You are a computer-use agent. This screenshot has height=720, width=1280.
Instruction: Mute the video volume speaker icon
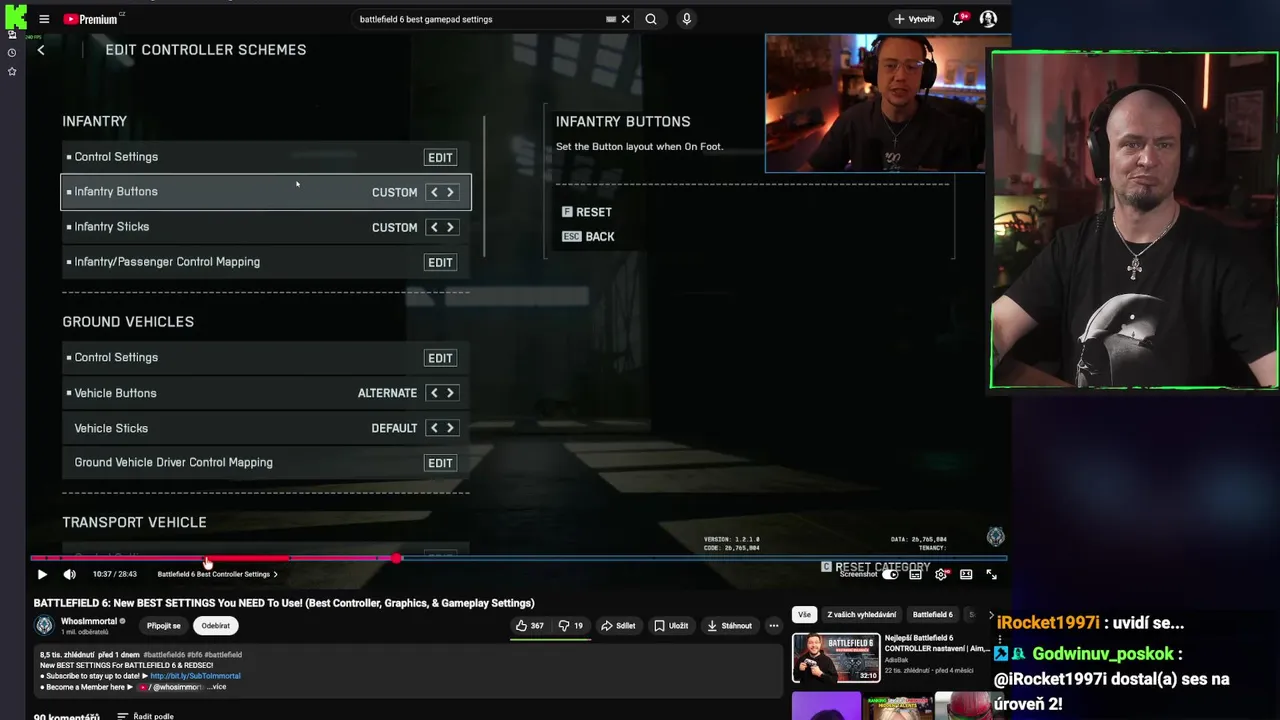(69, 574)
